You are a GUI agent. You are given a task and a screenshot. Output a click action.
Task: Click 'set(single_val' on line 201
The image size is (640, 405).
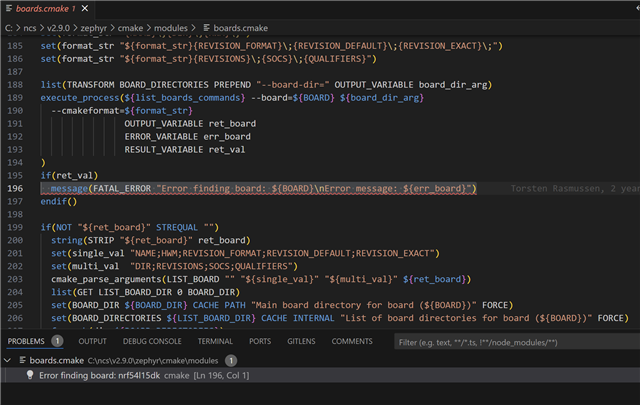[87, 254]
